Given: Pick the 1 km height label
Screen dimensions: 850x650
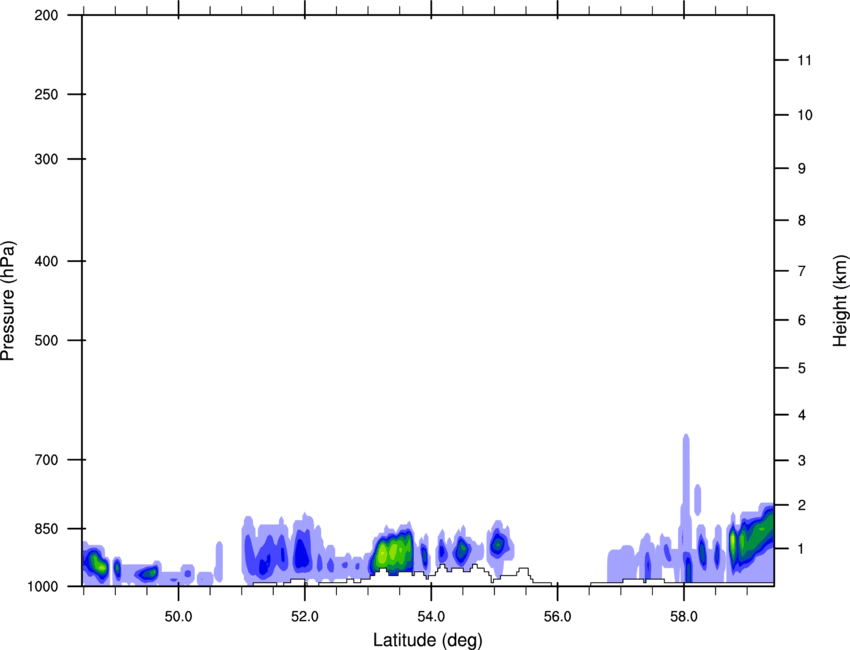Looking at the screenshot, I should tap(802, 549).
